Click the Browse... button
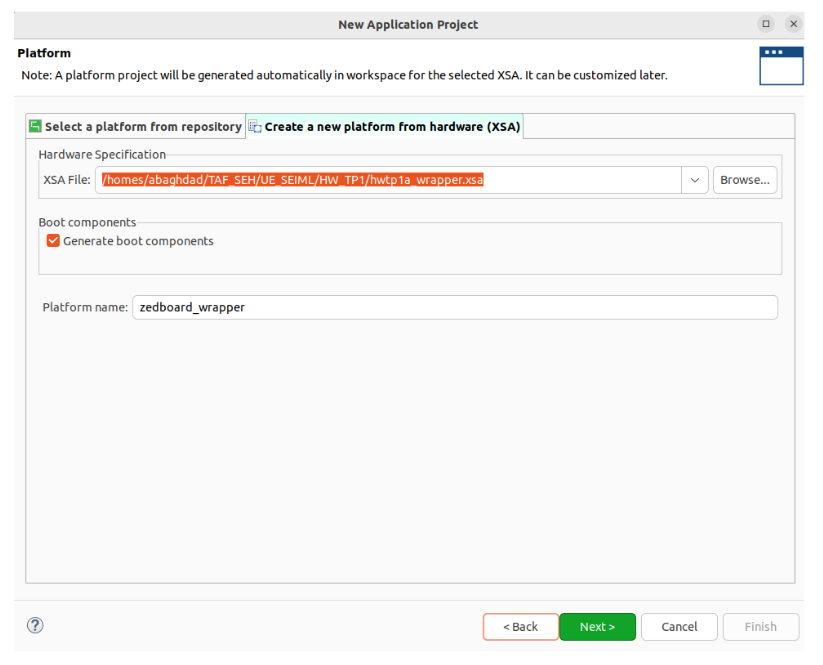The width and height of the screenshot is (823, 665). coord(744,180)
